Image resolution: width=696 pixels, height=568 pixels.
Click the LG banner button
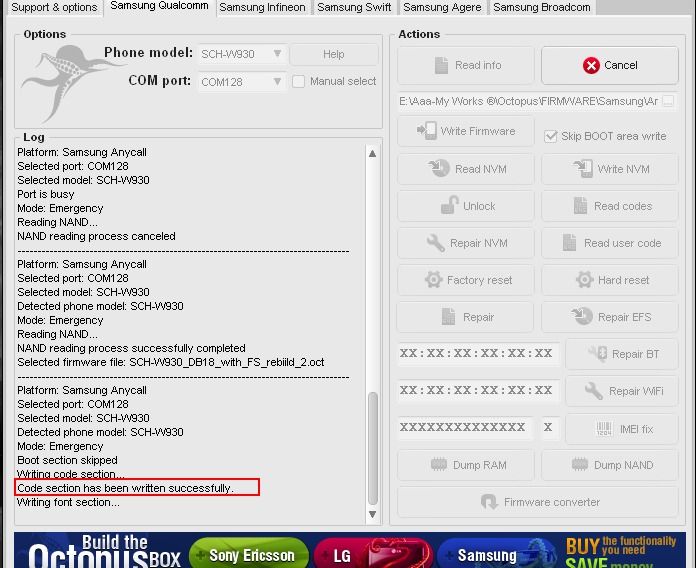(373, 553)
